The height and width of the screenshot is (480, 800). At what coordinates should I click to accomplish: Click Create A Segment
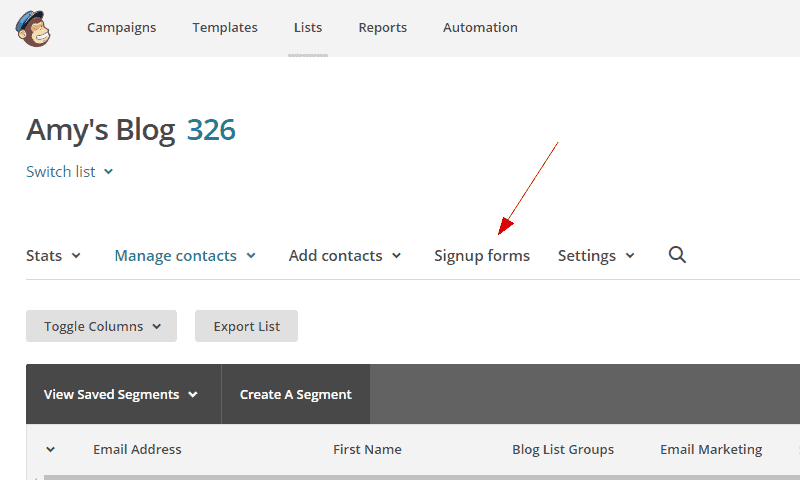(296, 394)
